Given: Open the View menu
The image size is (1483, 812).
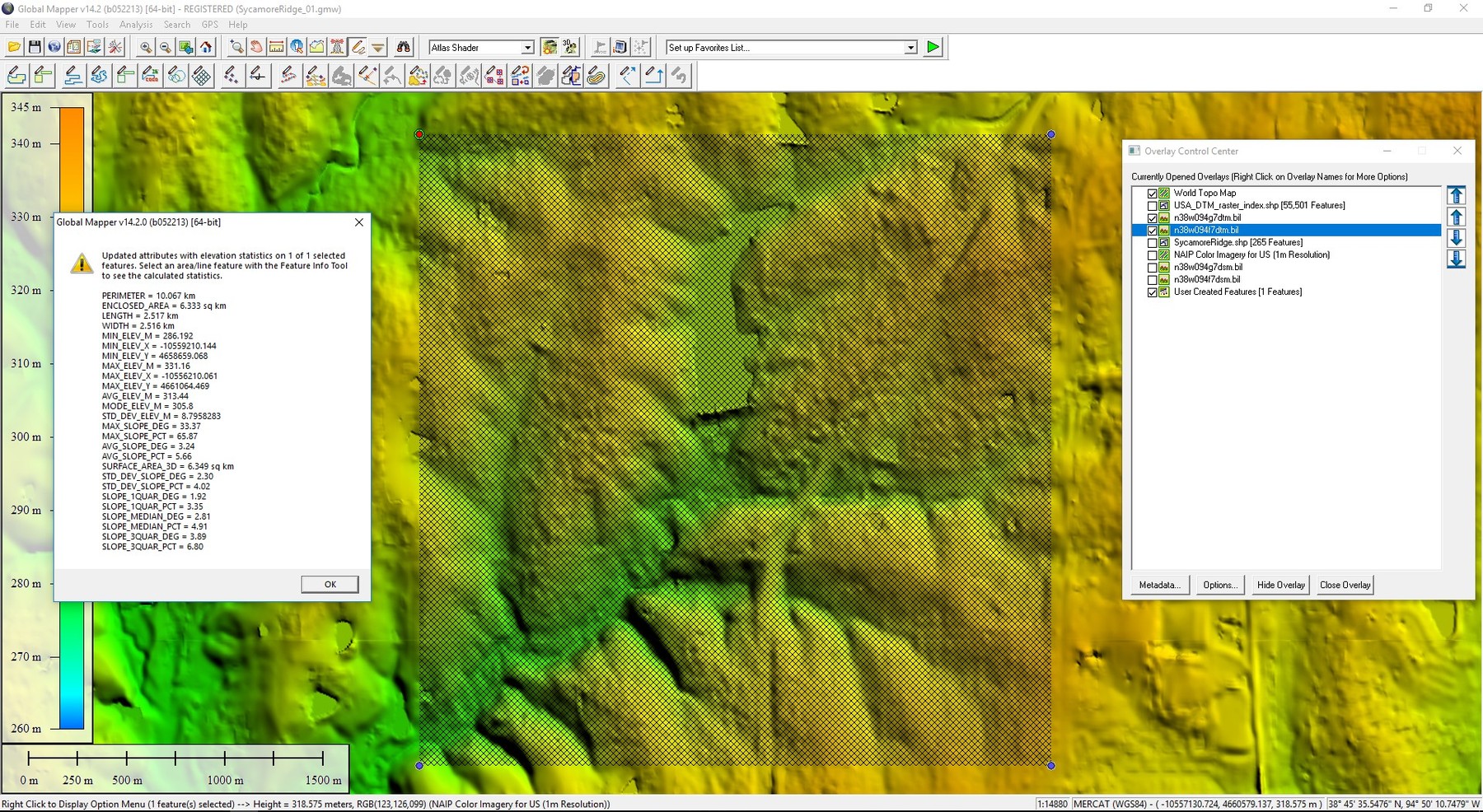Looking at the screenshot, I should pyautogui.click(x=66, y=25).
